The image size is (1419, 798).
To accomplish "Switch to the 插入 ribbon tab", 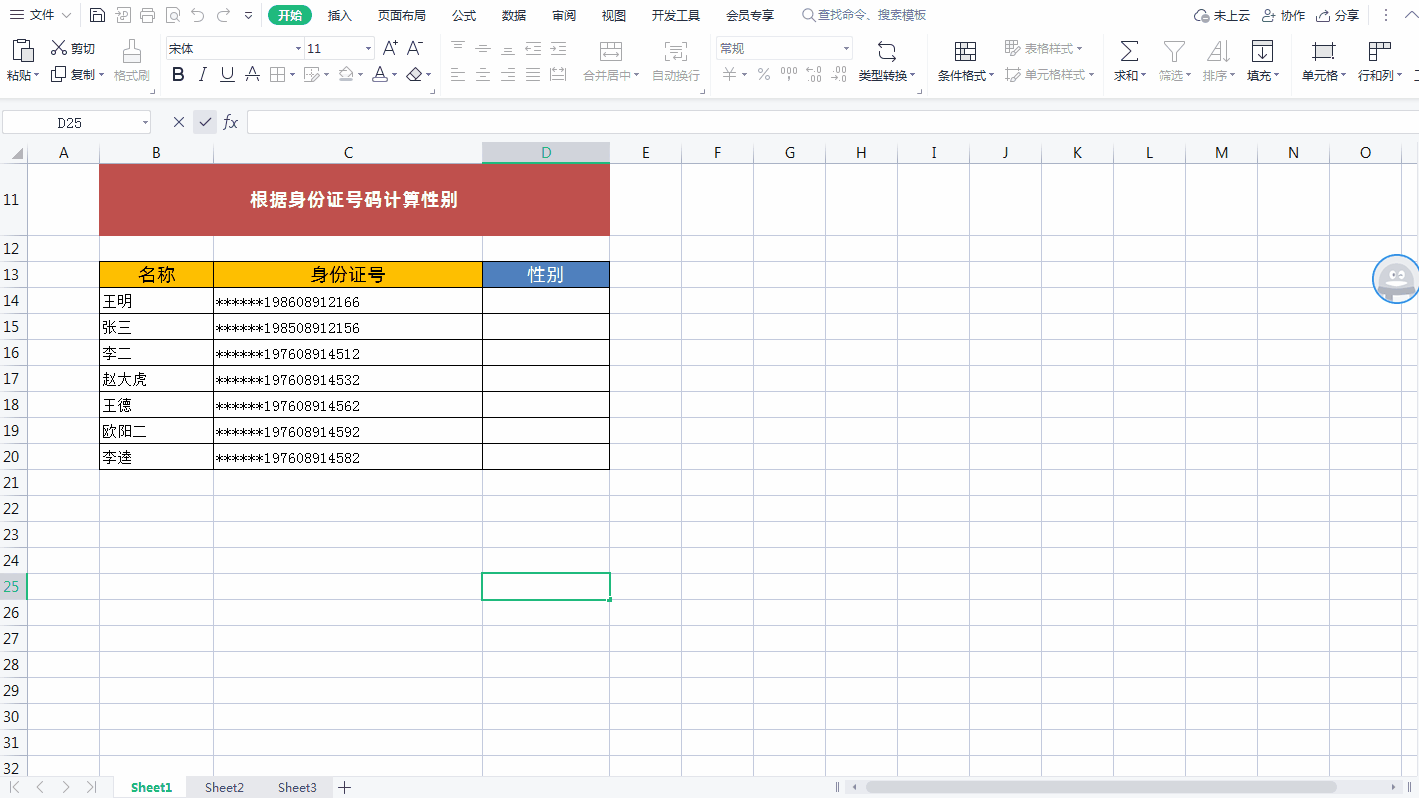I will point(340,15).
